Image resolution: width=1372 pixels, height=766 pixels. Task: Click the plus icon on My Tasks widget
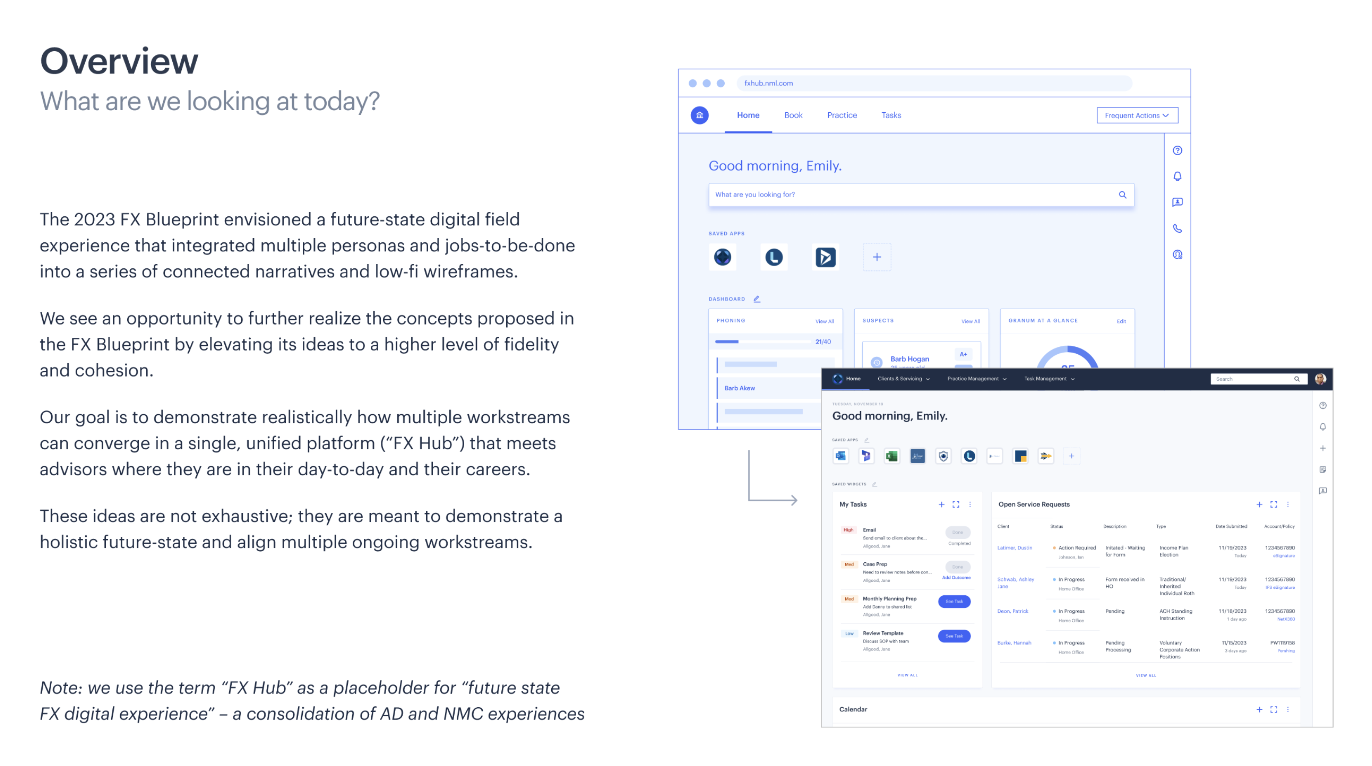[x=941, y=505]
